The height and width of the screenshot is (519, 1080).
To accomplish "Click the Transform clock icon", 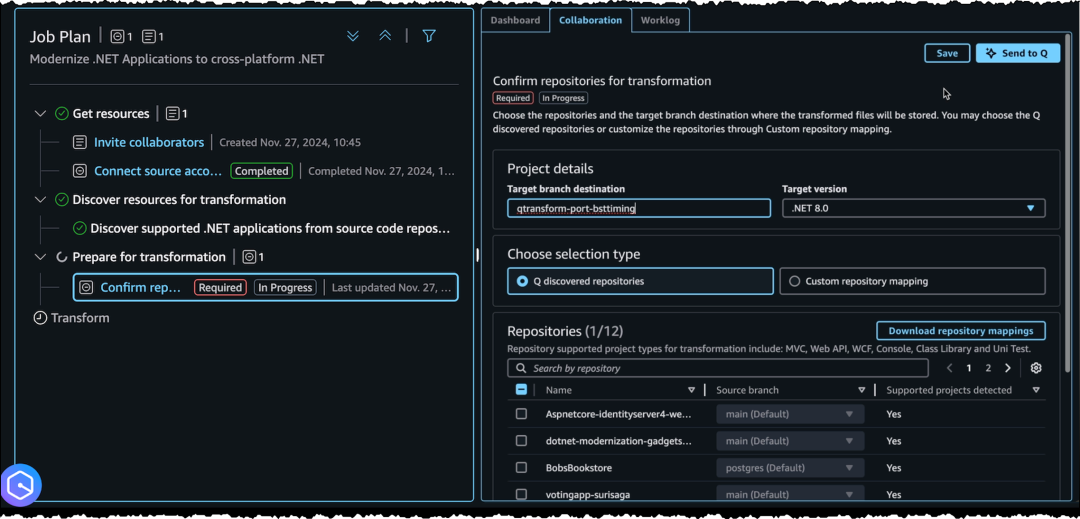I will point(41,318).
